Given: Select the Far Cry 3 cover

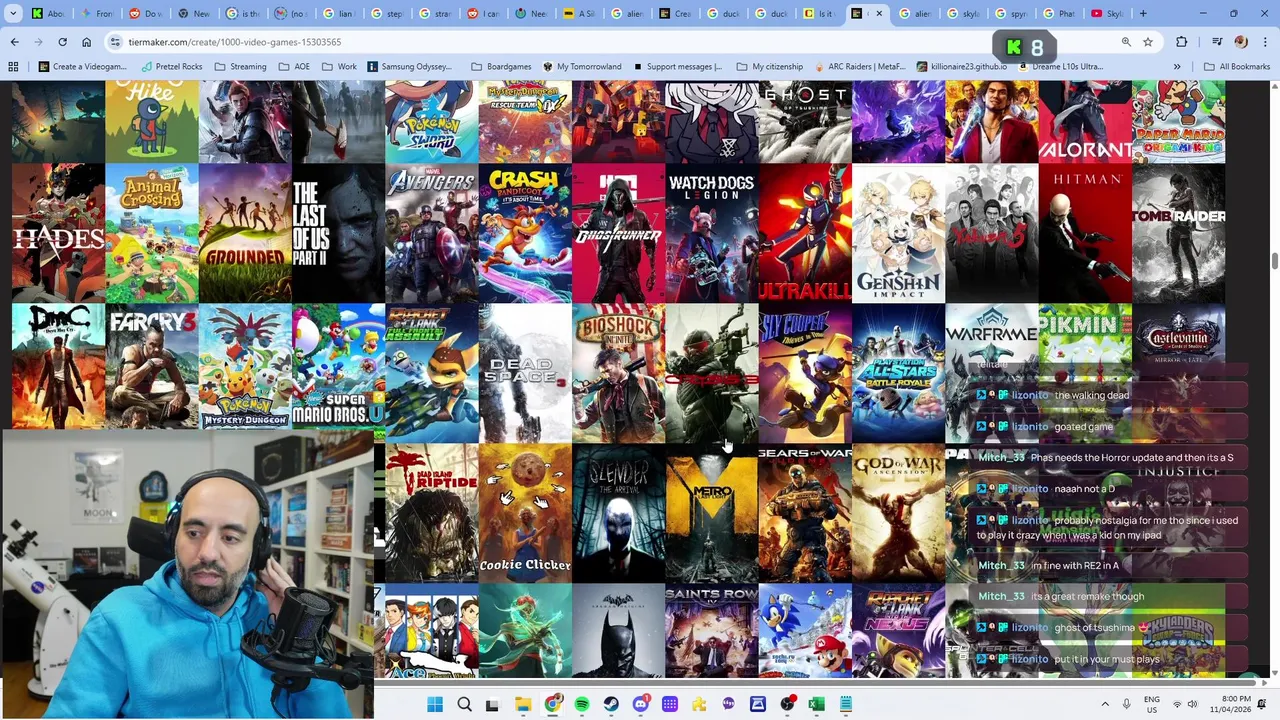Looking at the screenshot, I should (151, 367).
